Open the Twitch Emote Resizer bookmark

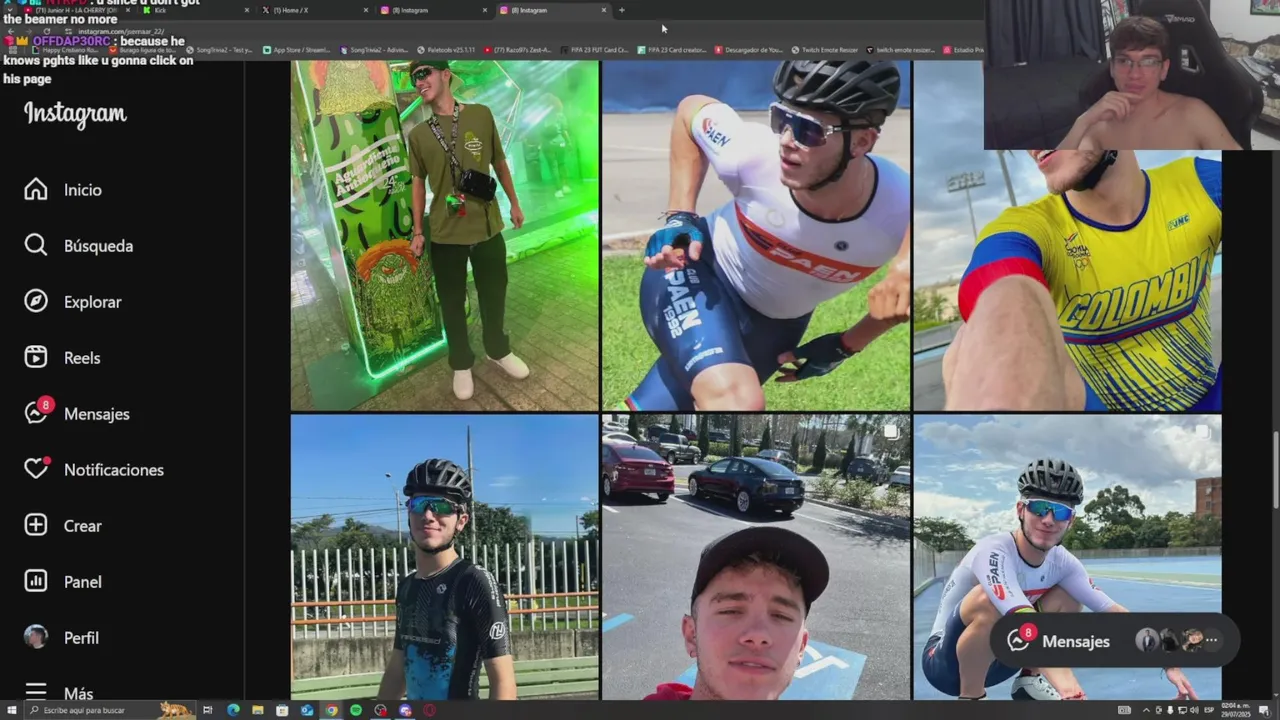click(x=824, y=50)
